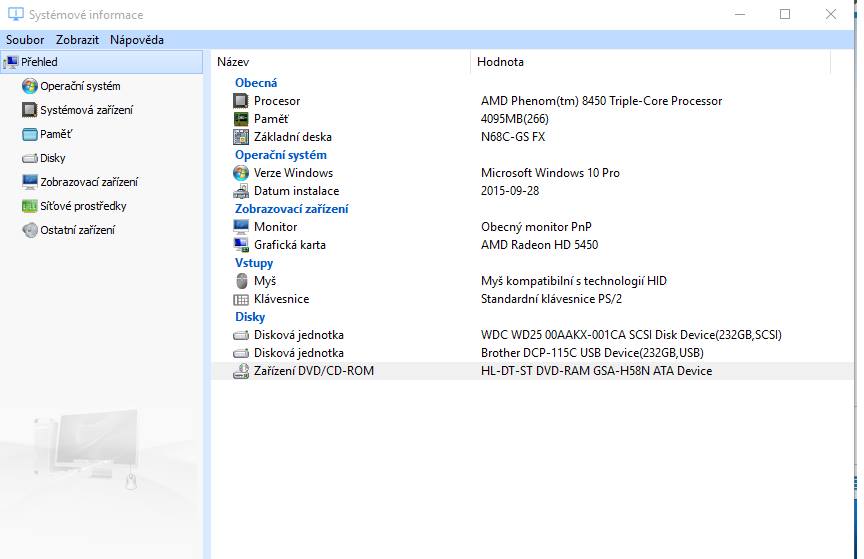Sort by the Název column header

[x=340, y=62]
